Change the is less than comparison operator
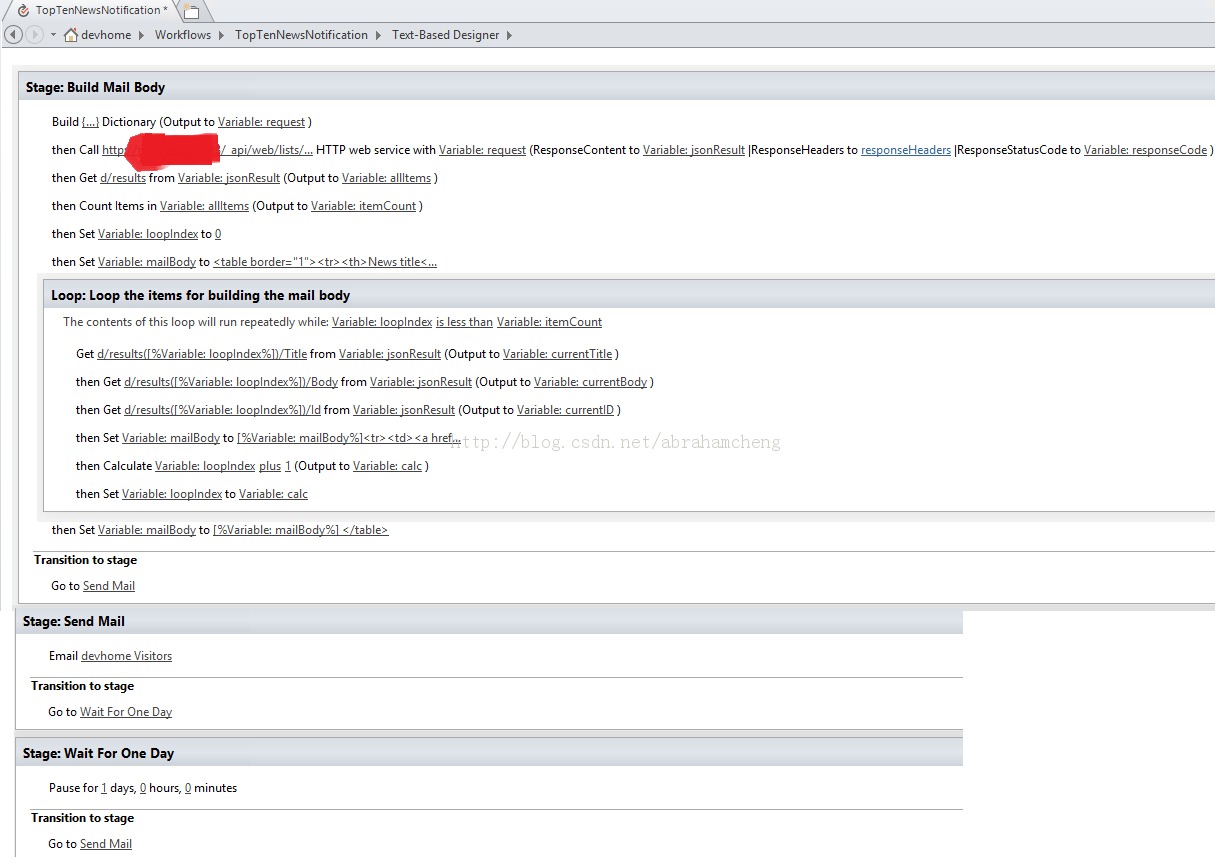Image resolution: width=1215 pixels, height=863 pixels. pyautogui.click(x=464, y=322)
